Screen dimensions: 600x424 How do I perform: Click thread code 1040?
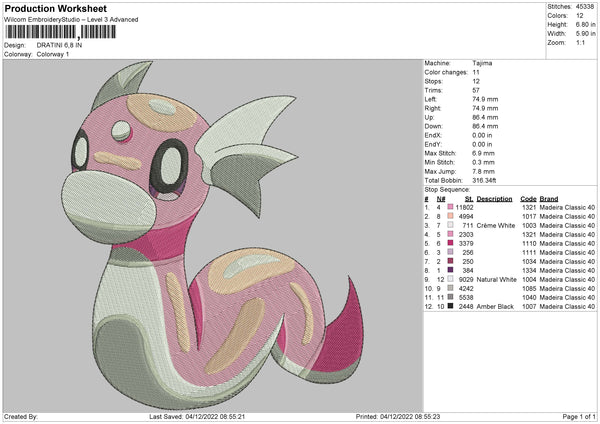point(529,297)
